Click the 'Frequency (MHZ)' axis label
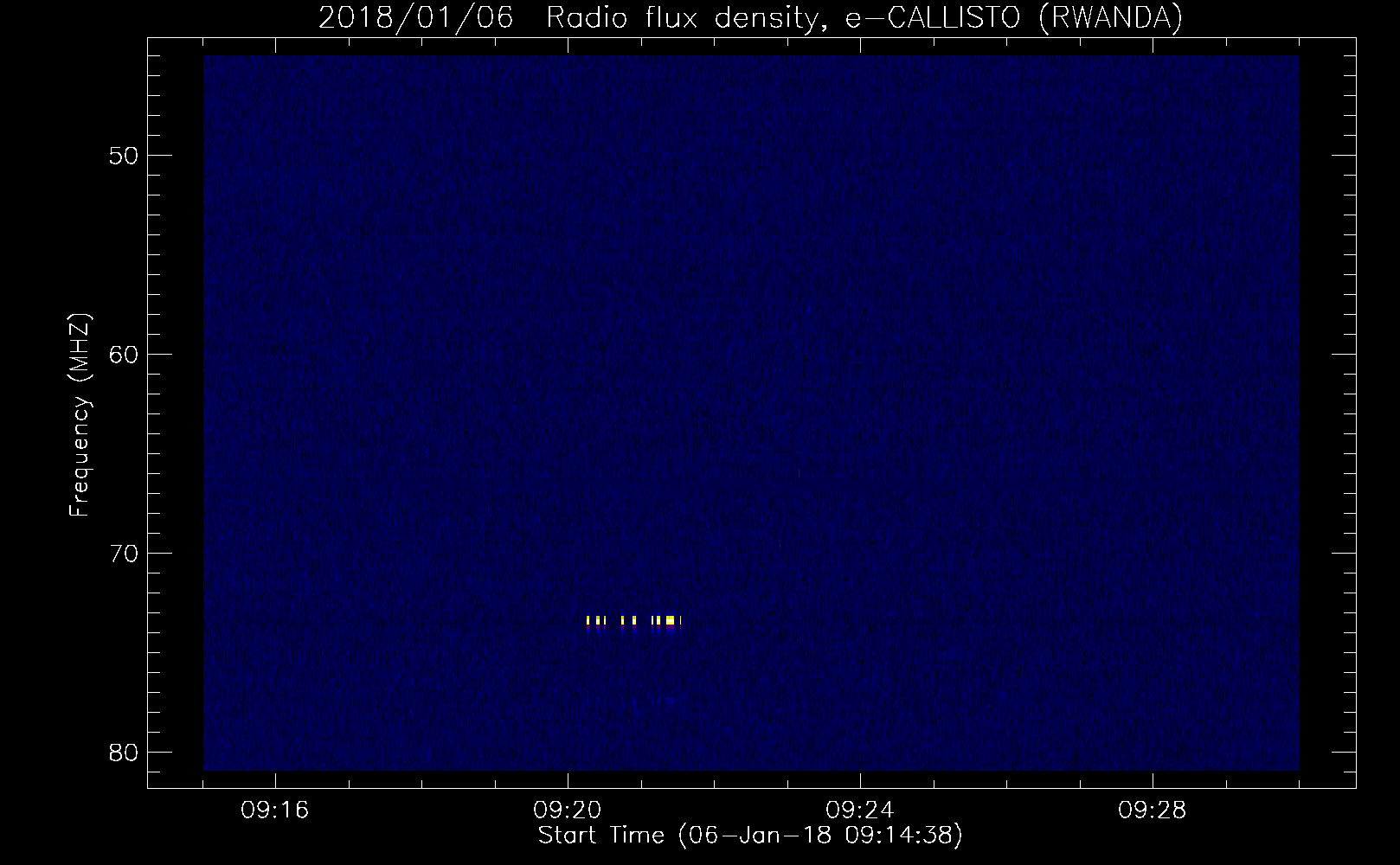 point(80,415)
